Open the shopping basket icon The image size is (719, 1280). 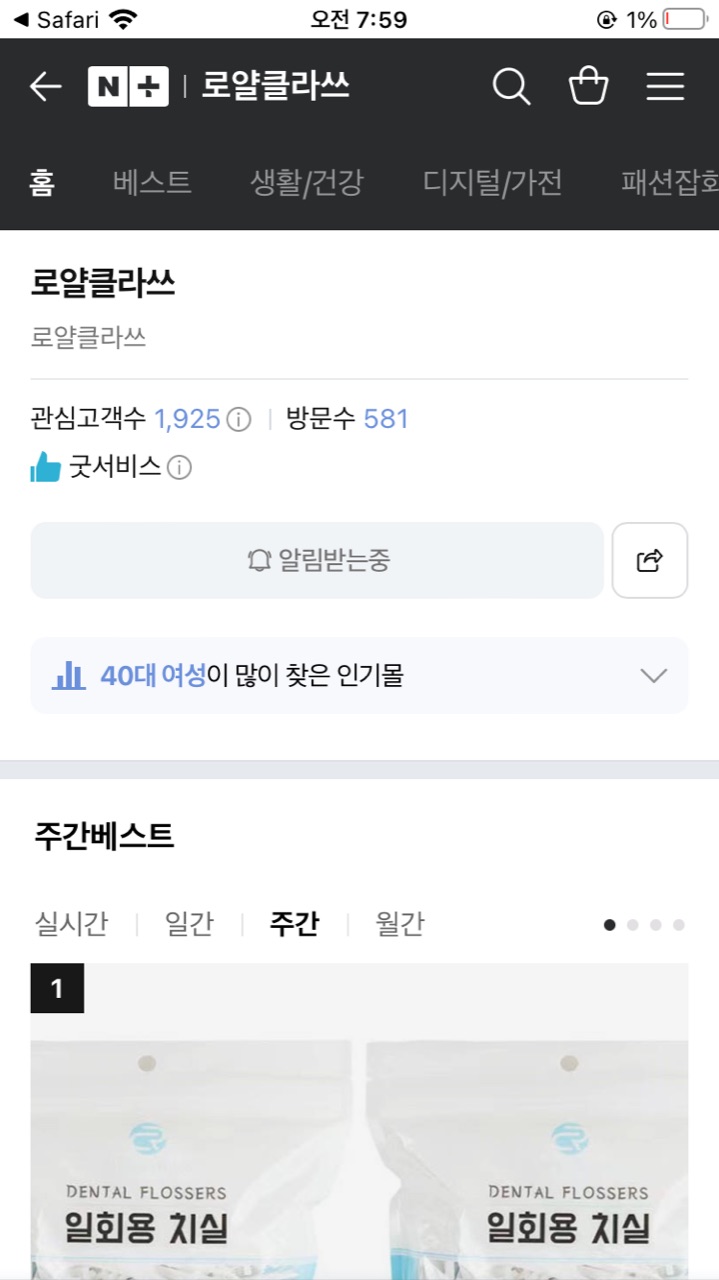coord(588,87)
